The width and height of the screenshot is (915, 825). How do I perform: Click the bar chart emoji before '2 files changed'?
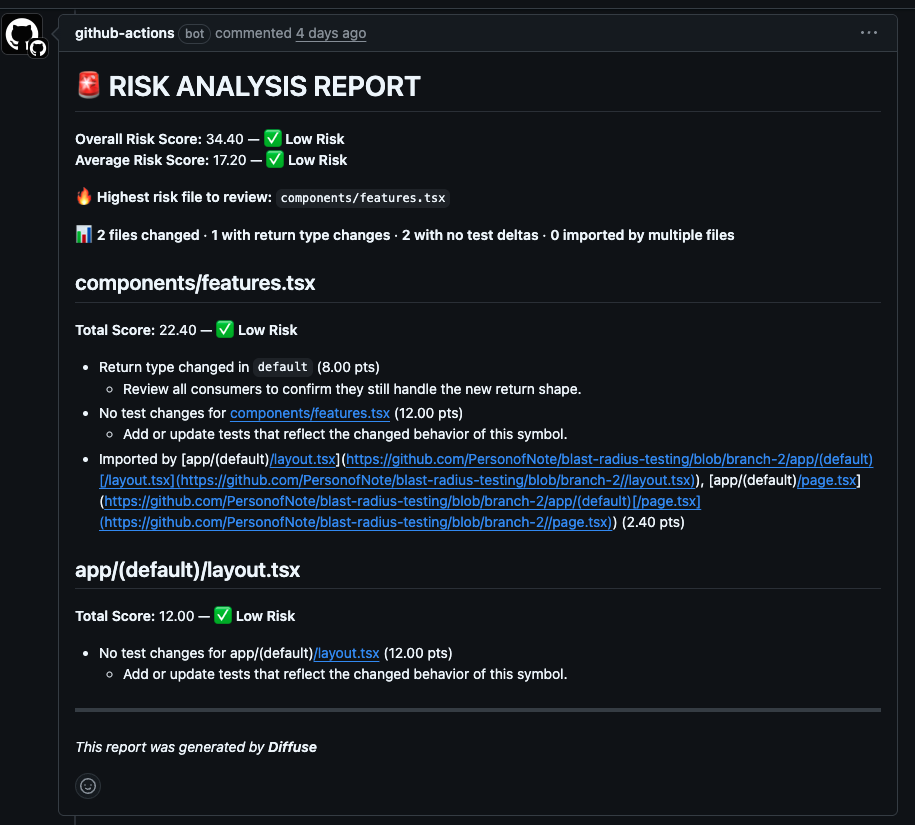click(x=84, y=235)
